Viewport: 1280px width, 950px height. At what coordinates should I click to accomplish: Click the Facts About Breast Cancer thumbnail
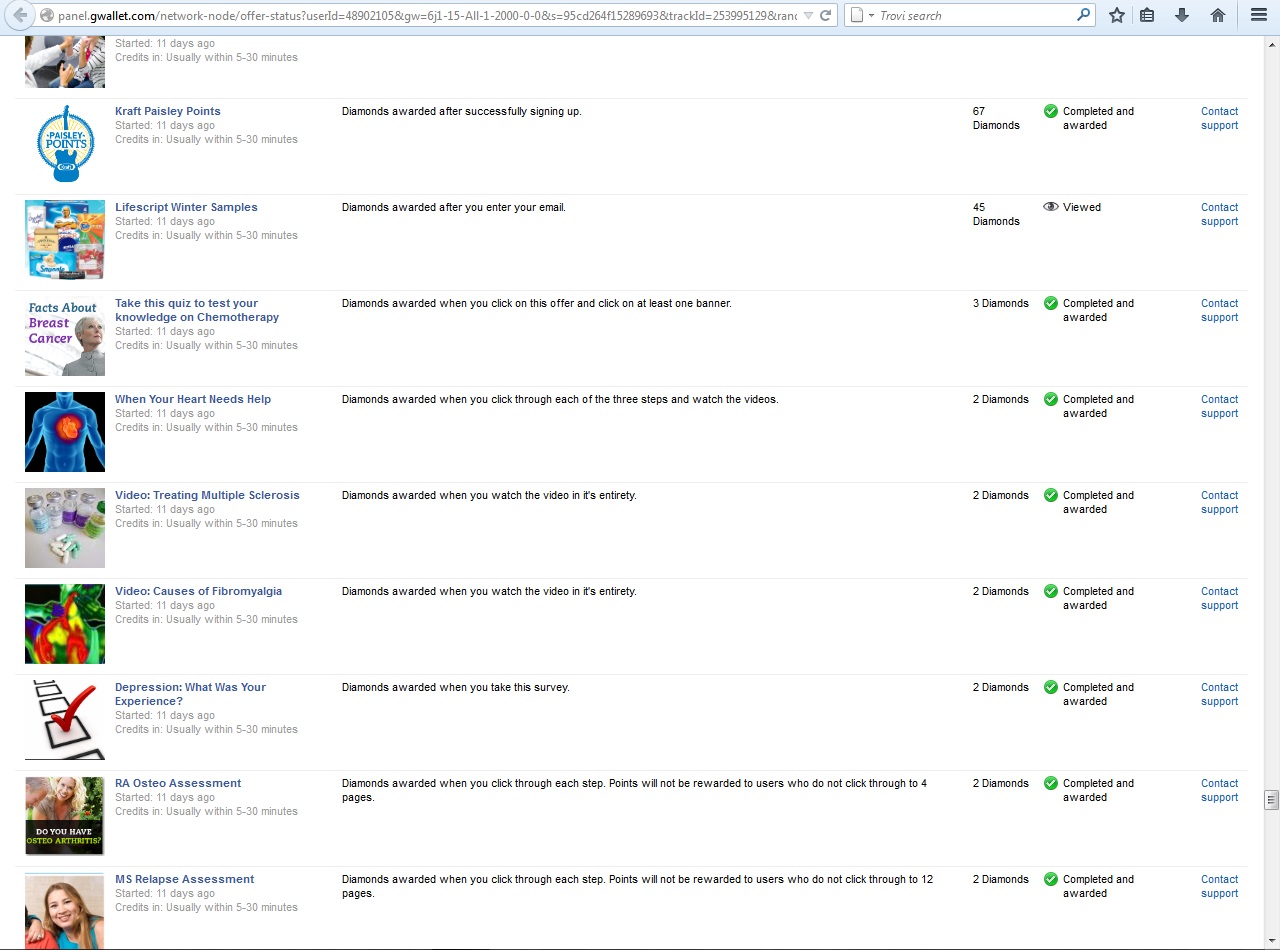coord(65,336)
